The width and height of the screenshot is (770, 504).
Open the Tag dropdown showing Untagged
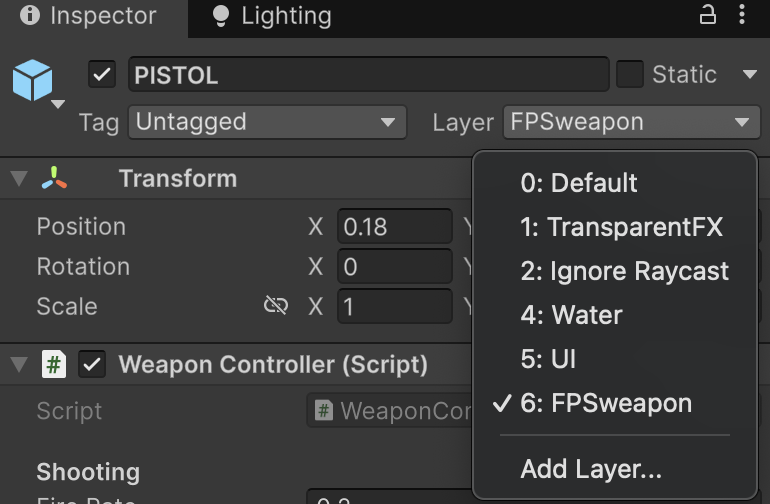pos(266,123)
